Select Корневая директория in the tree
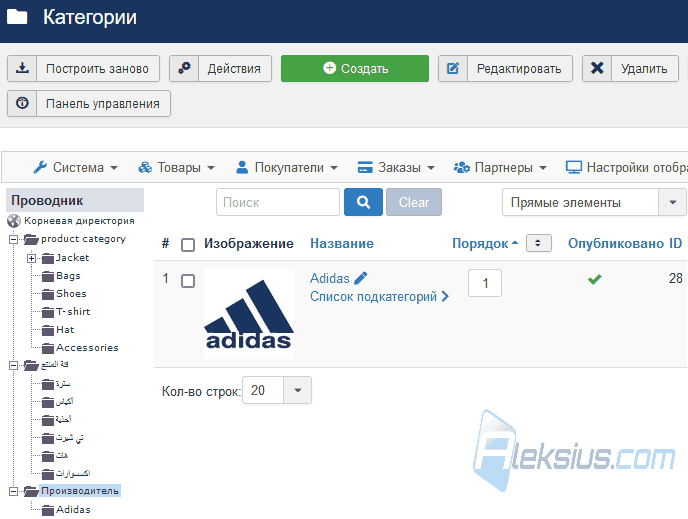Viewport: 688px width, 519px height. pyautogui.click(x=79, y=221)
